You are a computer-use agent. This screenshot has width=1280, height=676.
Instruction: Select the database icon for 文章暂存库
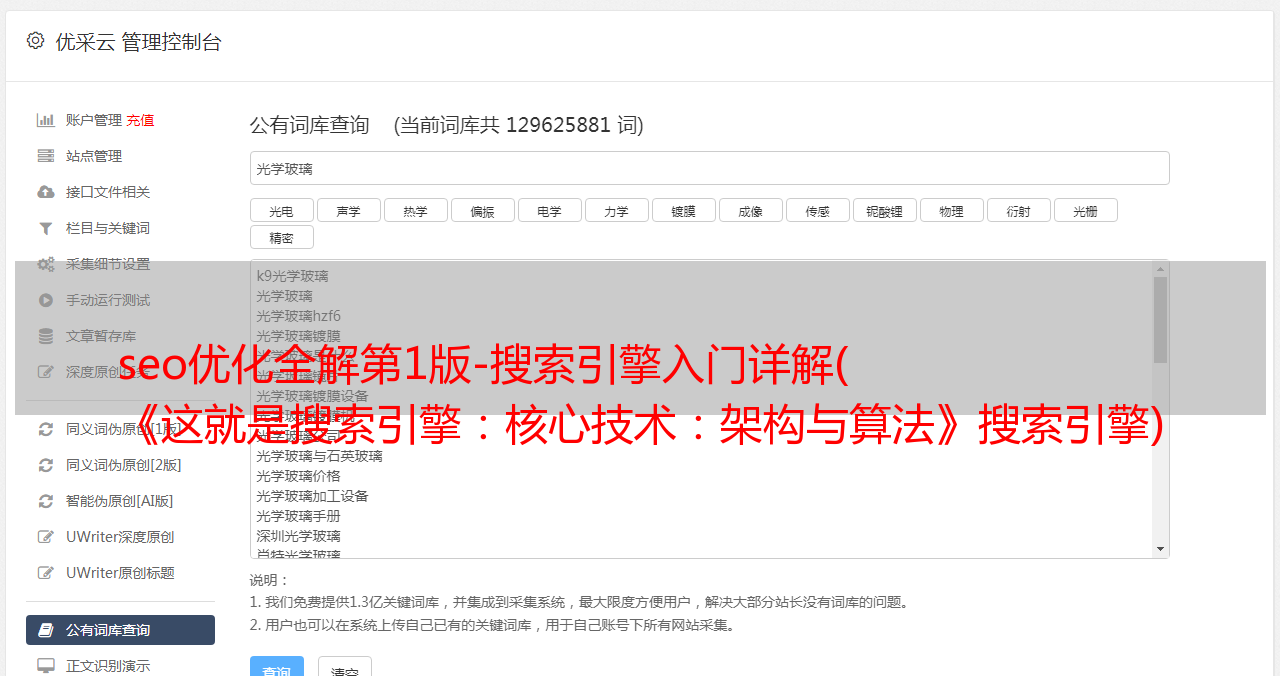[46, 336]
